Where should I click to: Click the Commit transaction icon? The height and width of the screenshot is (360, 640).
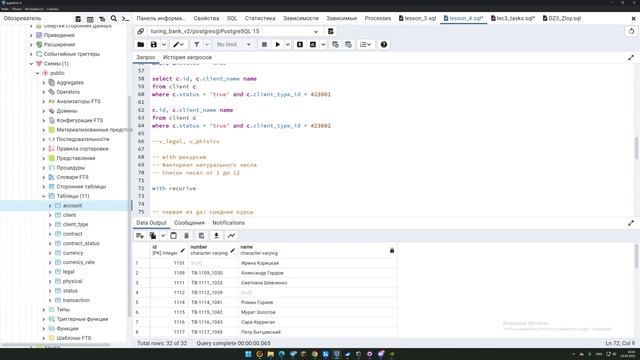(335, 44)
